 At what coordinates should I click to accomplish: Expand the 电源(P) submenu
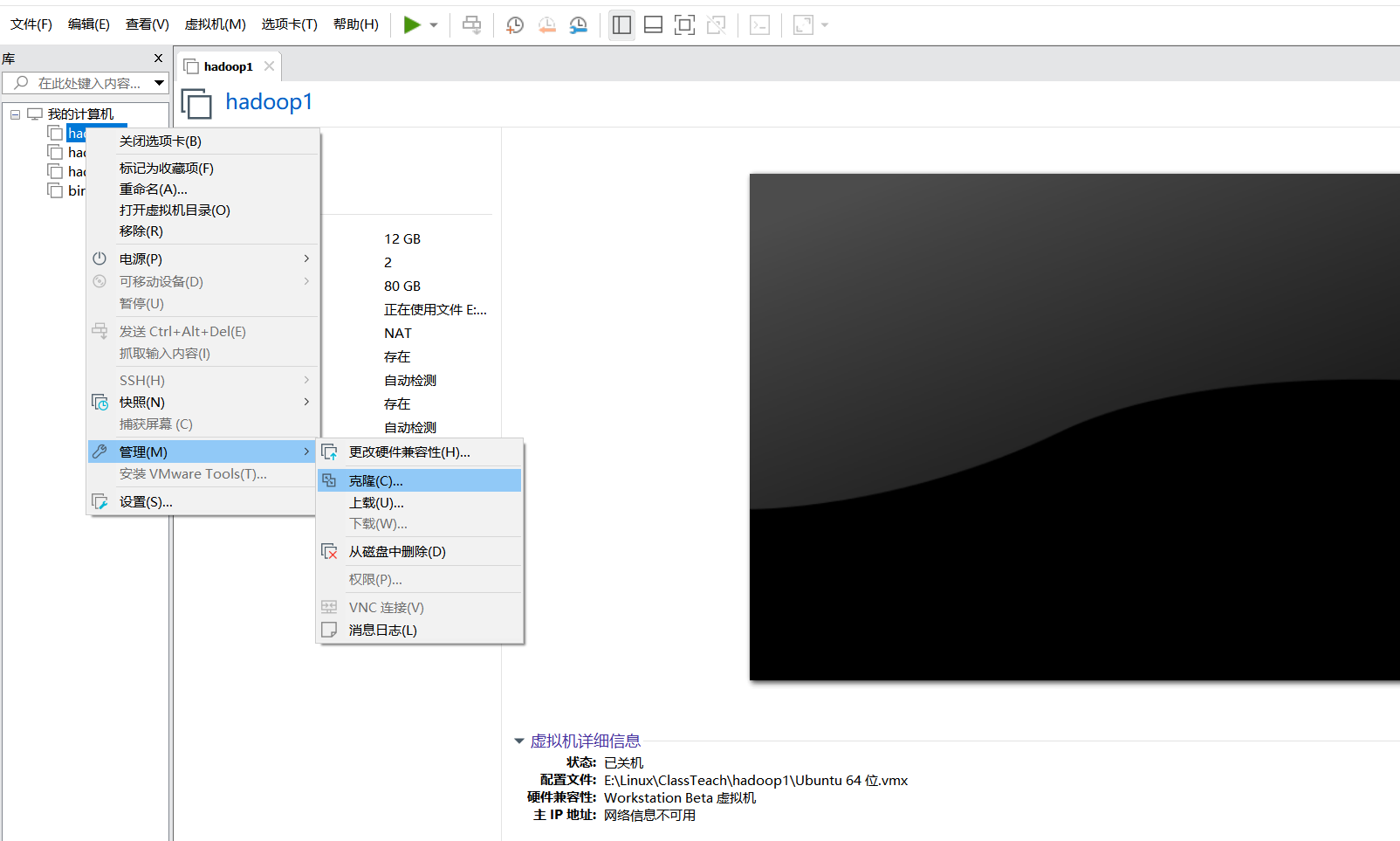(202, 259)
